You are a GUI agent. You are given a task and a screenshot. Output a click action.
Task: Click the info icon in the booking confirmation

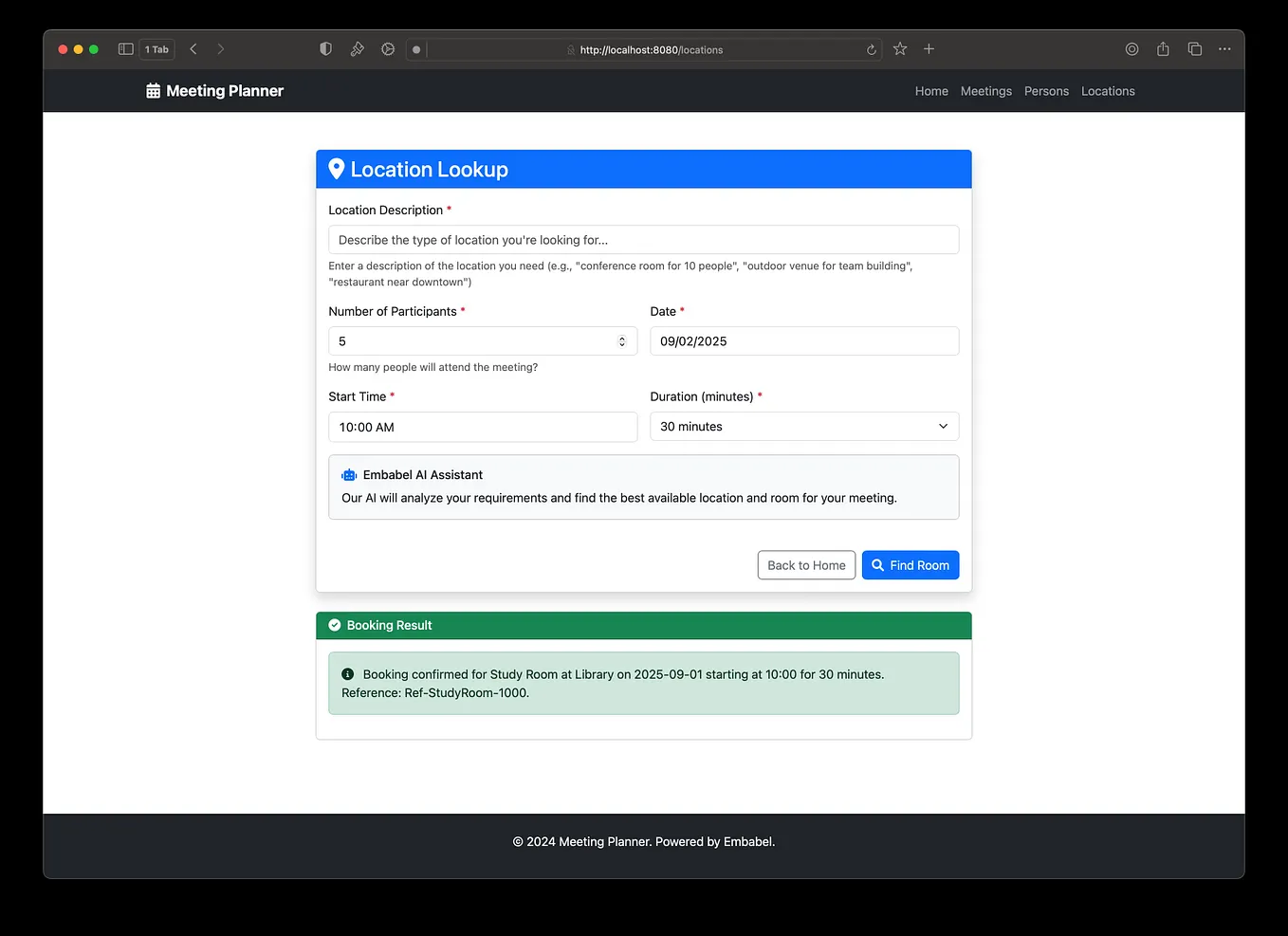pos(347,673)
